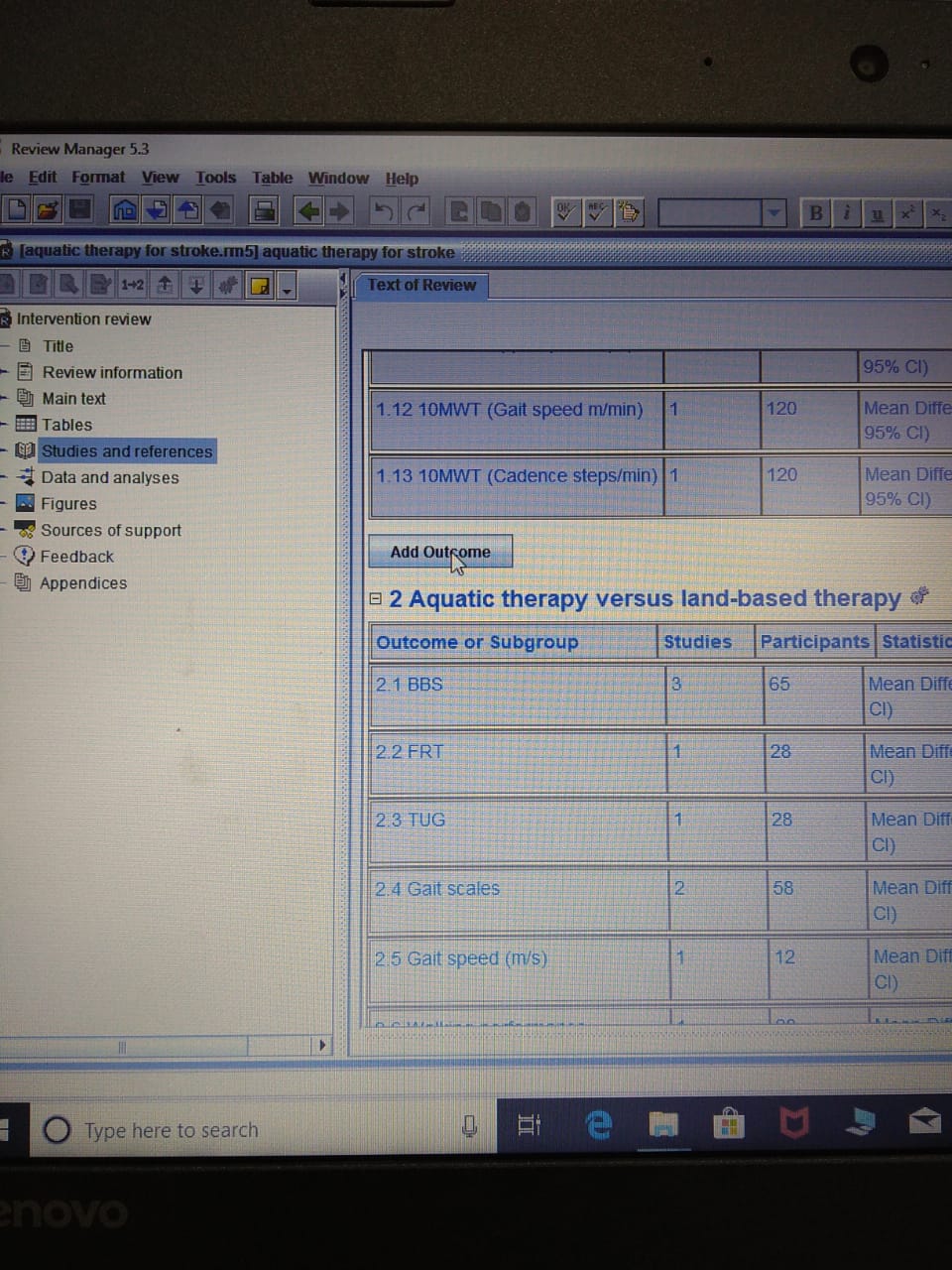Click the Type here to search box
The height and width of the screenshot is (1270, 952).
pos(171,1130)
